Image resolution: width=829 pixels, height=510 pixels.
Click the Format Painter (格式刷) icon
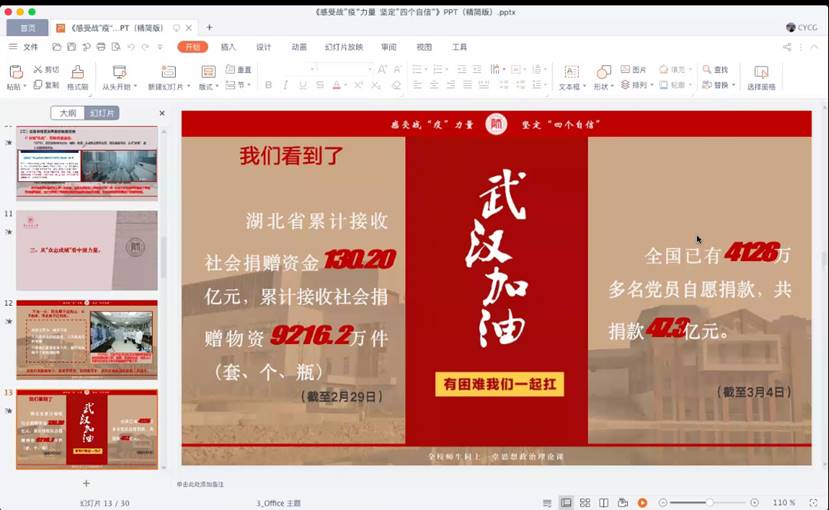click(x=77, y=72)
